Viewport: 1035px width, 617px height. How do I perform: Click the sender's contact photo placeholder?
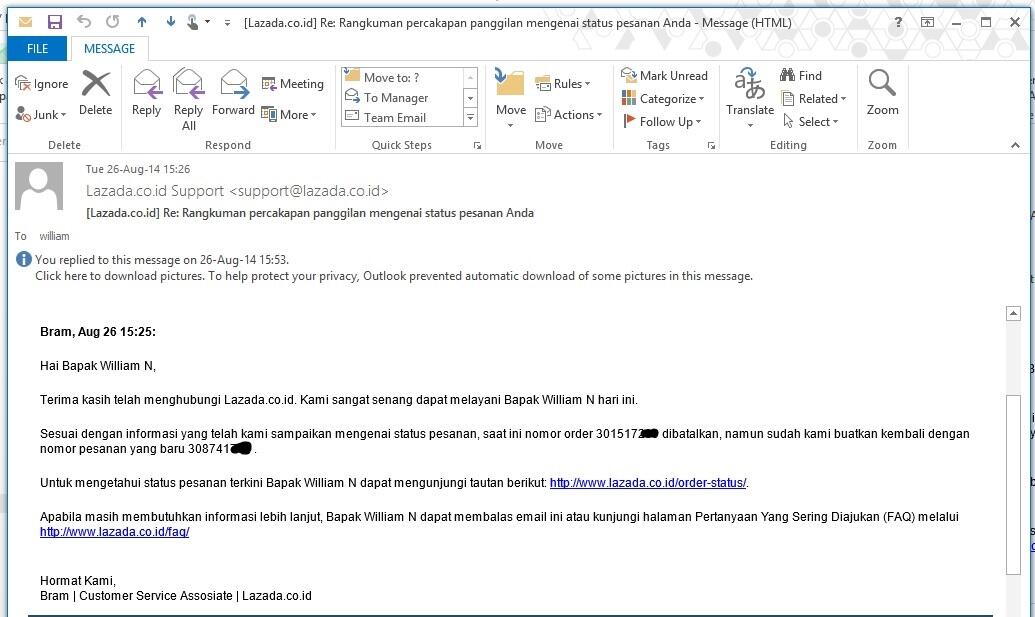click(39, 186)
